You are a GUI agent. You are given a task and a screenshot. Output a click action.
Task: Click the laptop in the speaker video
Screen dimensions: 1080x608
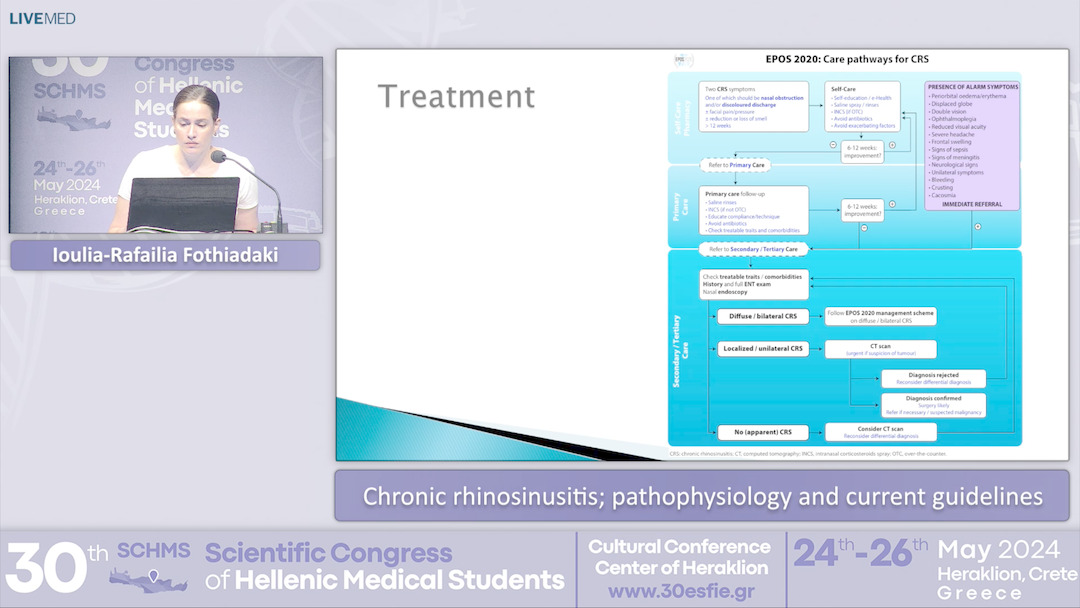coord(183,205)
